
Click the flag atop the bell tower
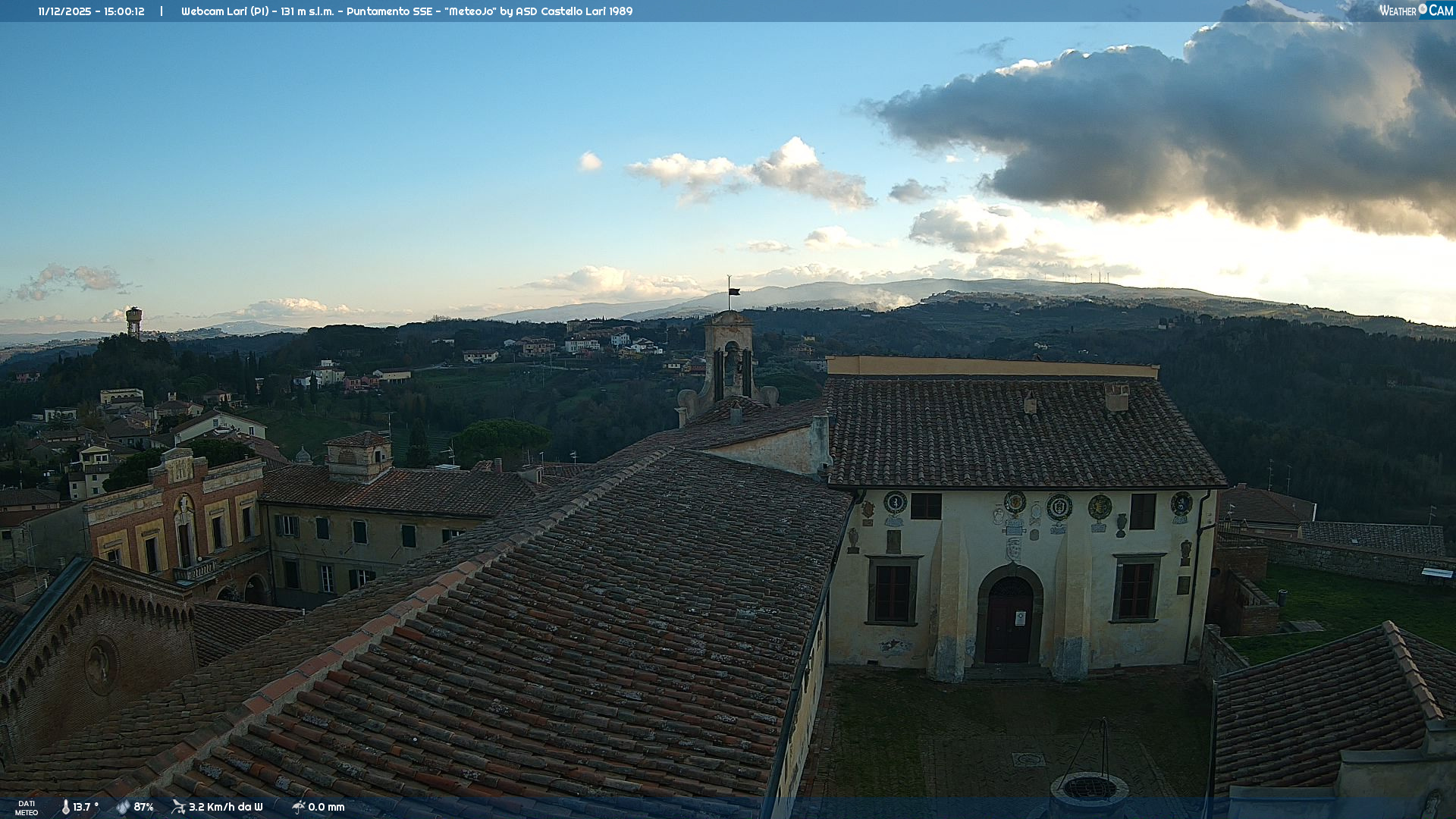pyautogui.click(x=734, y=291)
